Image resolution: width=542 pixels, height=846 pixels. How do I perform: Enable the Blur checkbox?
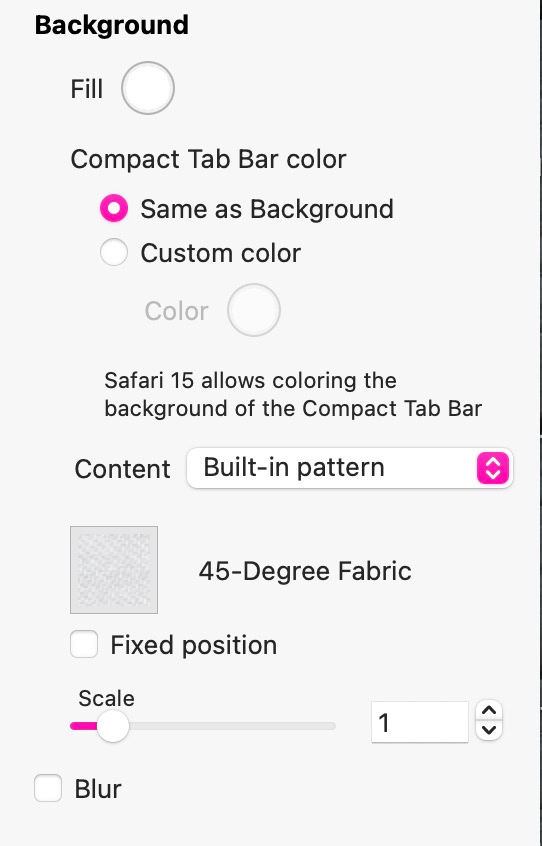[x=48, y=788]
